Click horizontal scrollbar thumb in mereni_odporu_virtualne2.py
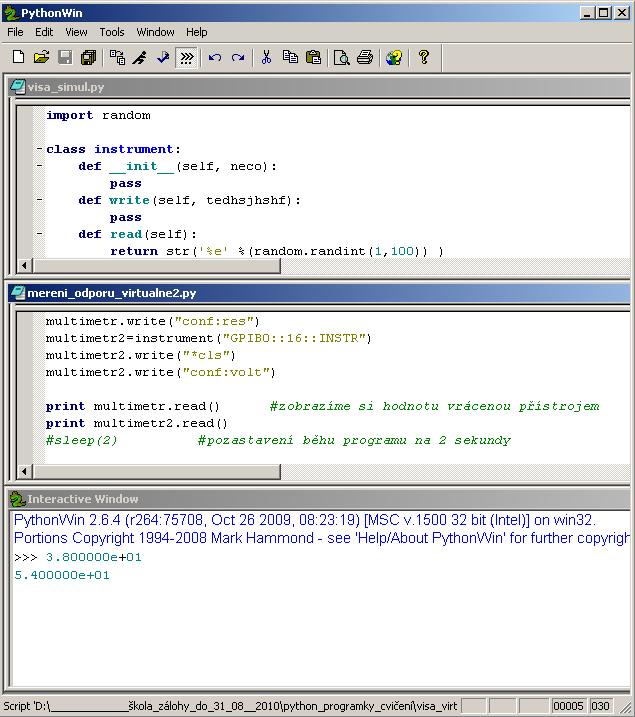 [x=157, y=471]
